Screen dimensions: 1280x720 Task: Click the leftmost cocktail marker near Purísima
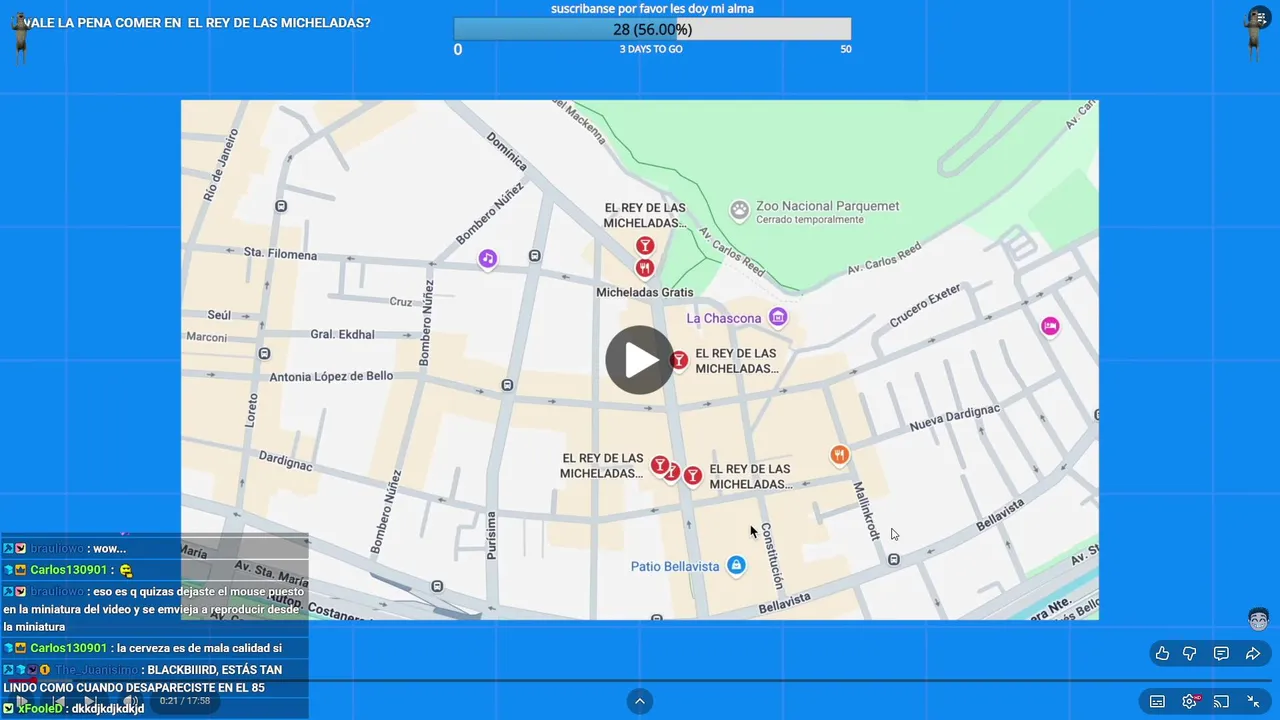pyautogui.click(x=659, y=465)
